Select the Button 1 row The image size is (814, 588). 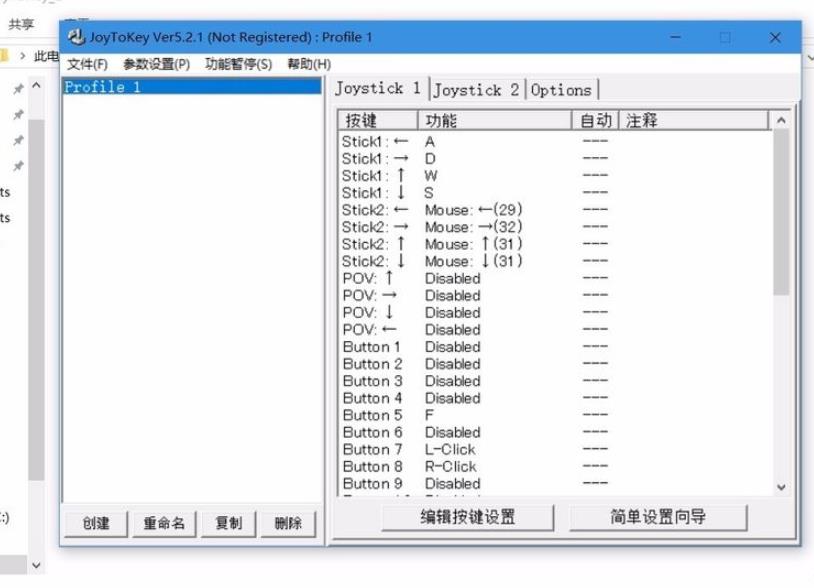tap(554, 347)
